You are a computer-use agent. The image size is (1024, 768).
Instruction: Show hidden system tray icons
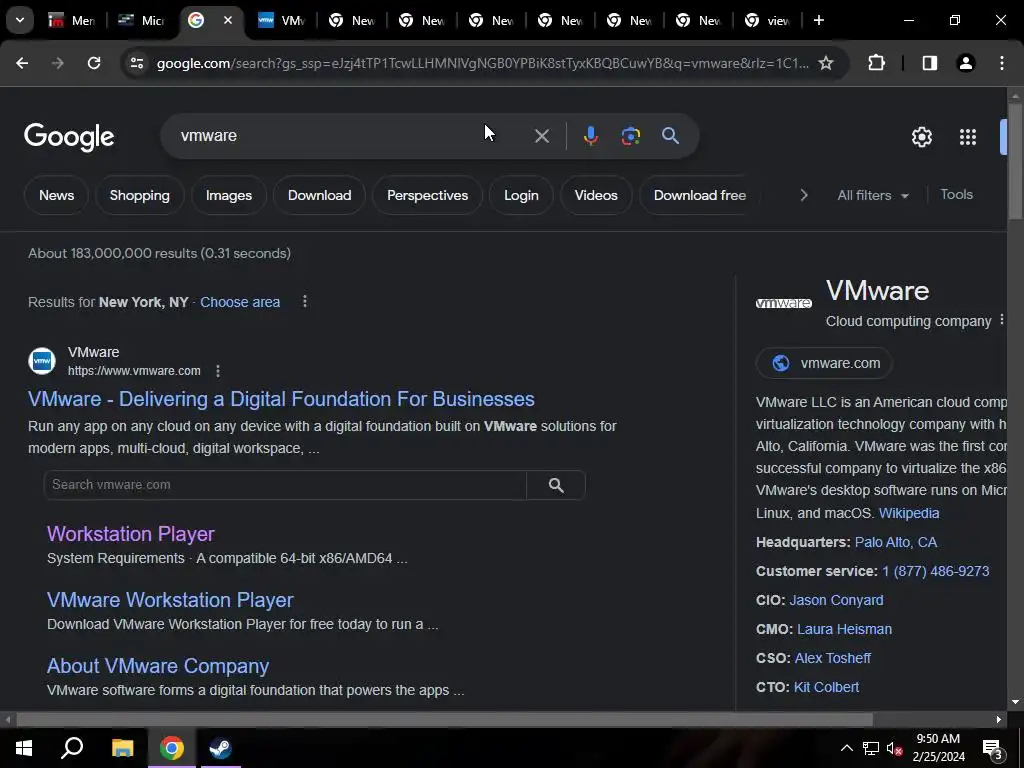click(x=846, y=748)
